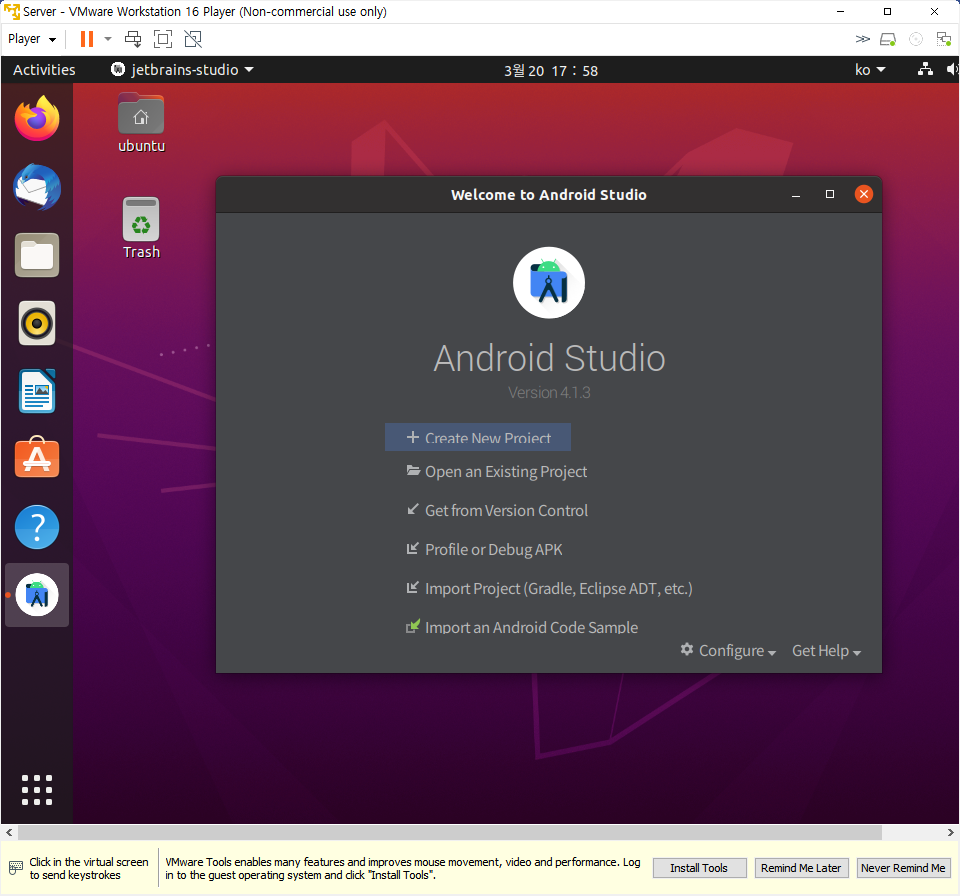Image resolution: width=960 pixels, height=896 pixels.
Task: Enter full screen mode icon
Action: click(x=163, y=39)
